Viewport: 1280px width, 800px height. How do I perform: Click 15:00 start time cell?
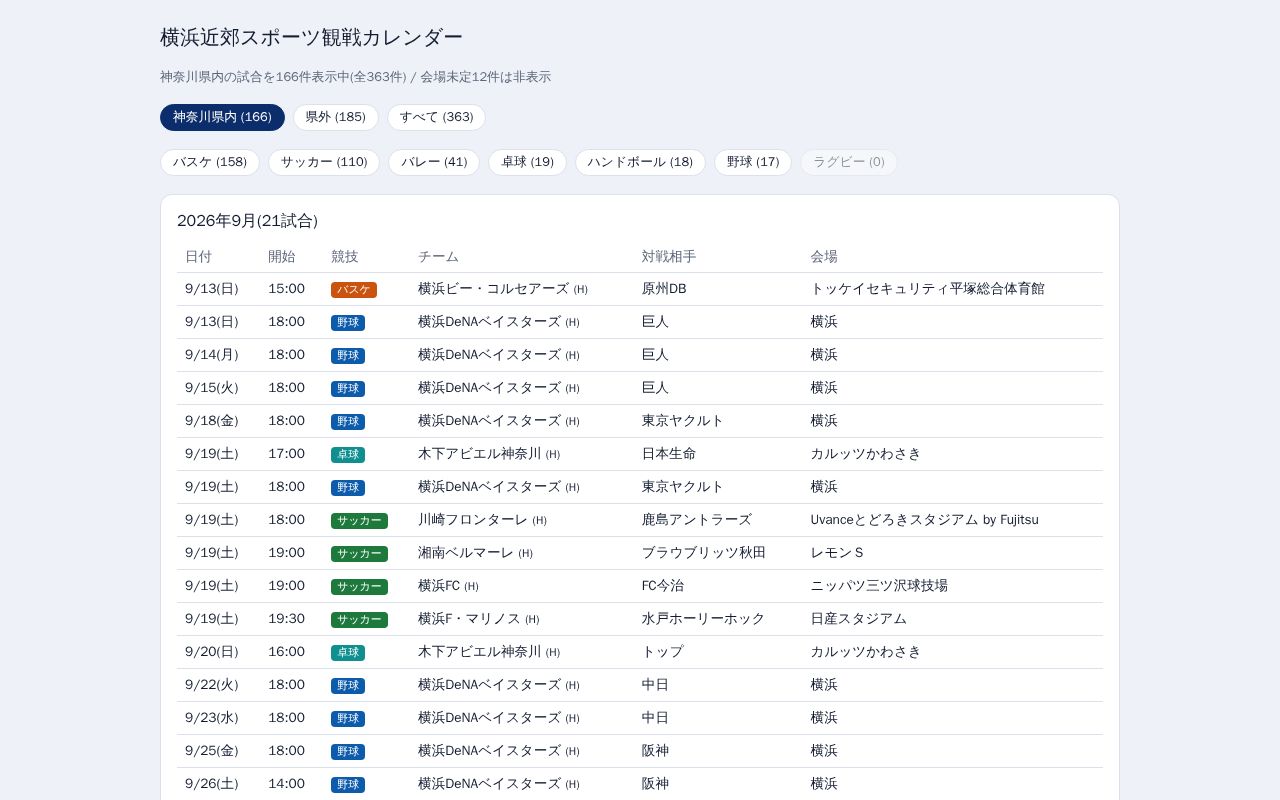[x=286, y=289]
